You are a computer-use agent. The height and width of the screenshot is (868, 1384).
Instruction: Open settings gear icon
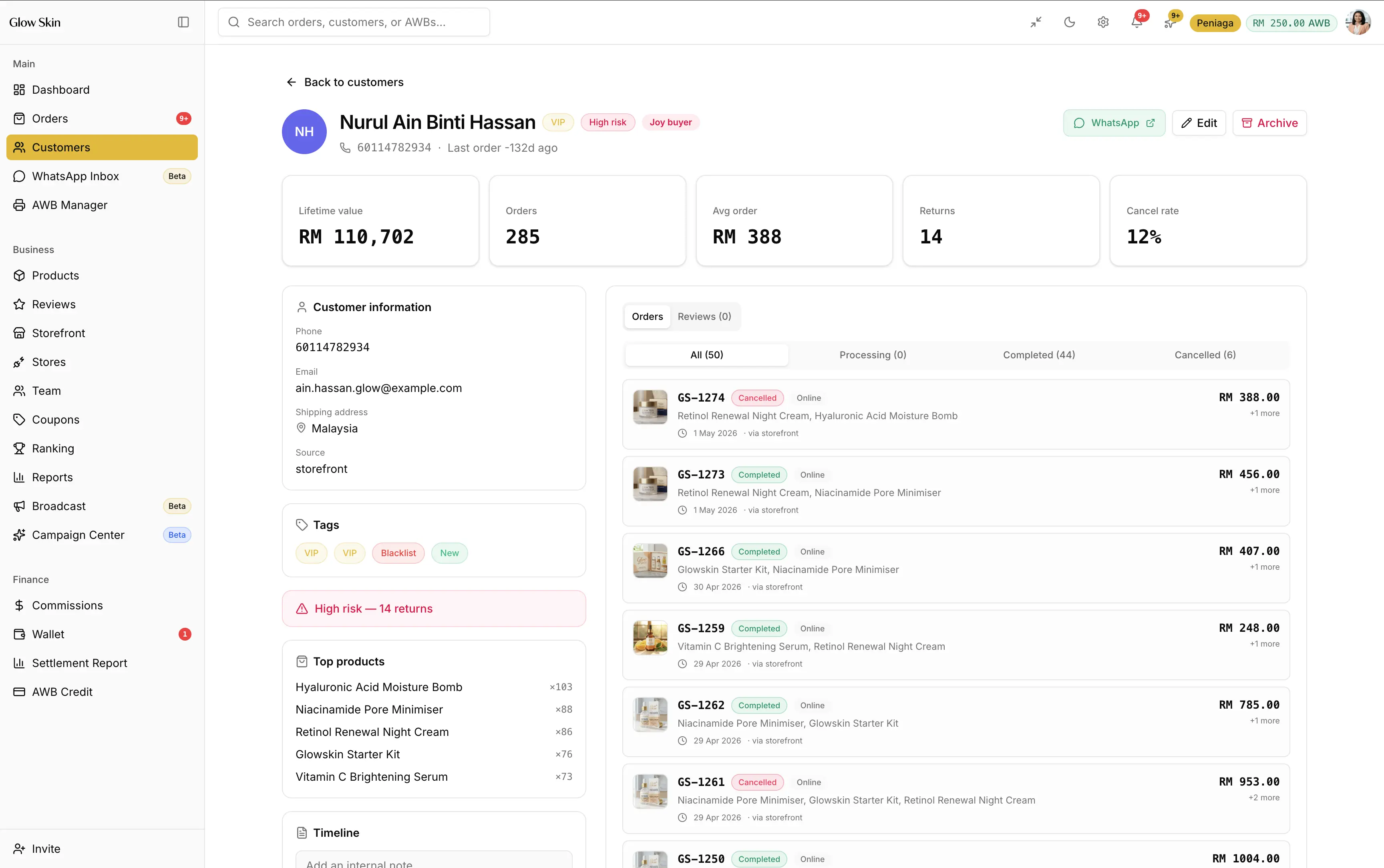(x=1103, y=22)
